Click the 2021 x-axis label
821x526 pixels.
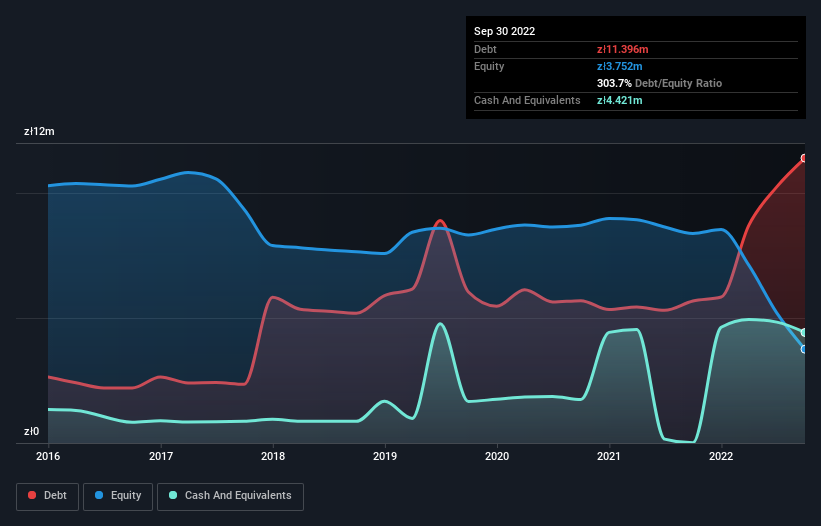609,456
